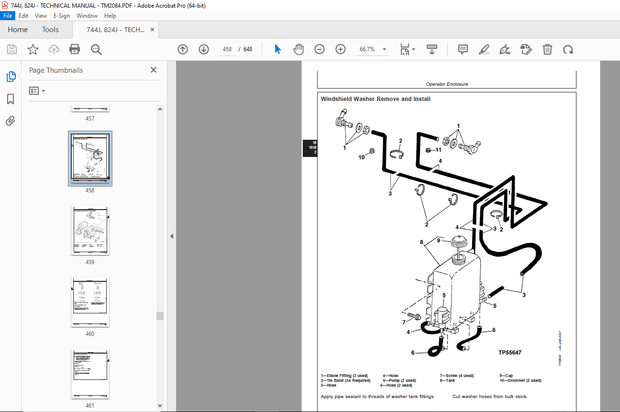This screenshot has height=412, width=620.
Task: Open the Attachments paperclip panel
Action: pos(11,121)
